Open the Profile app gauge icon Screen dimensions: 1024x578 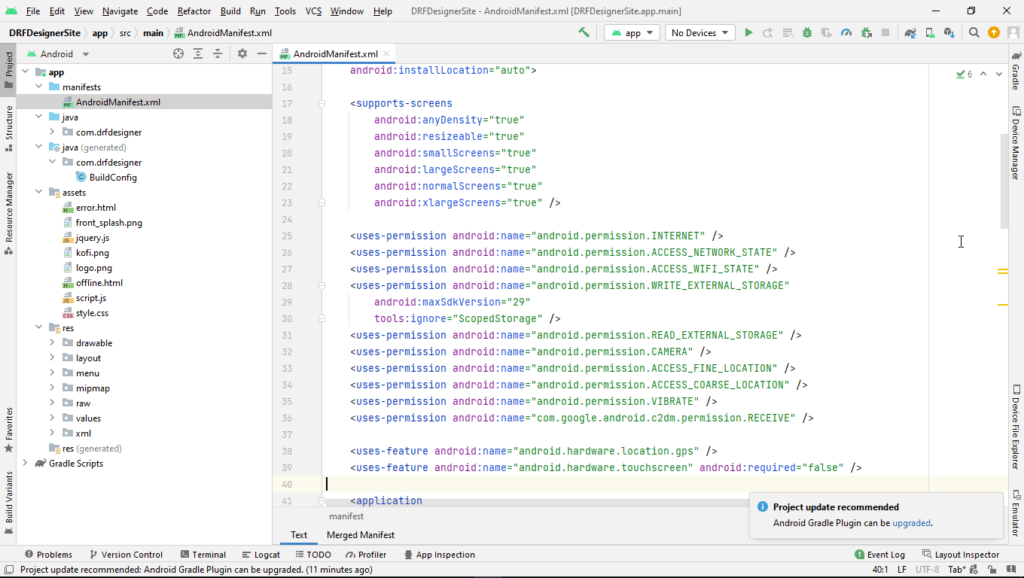tap(846, 33)
